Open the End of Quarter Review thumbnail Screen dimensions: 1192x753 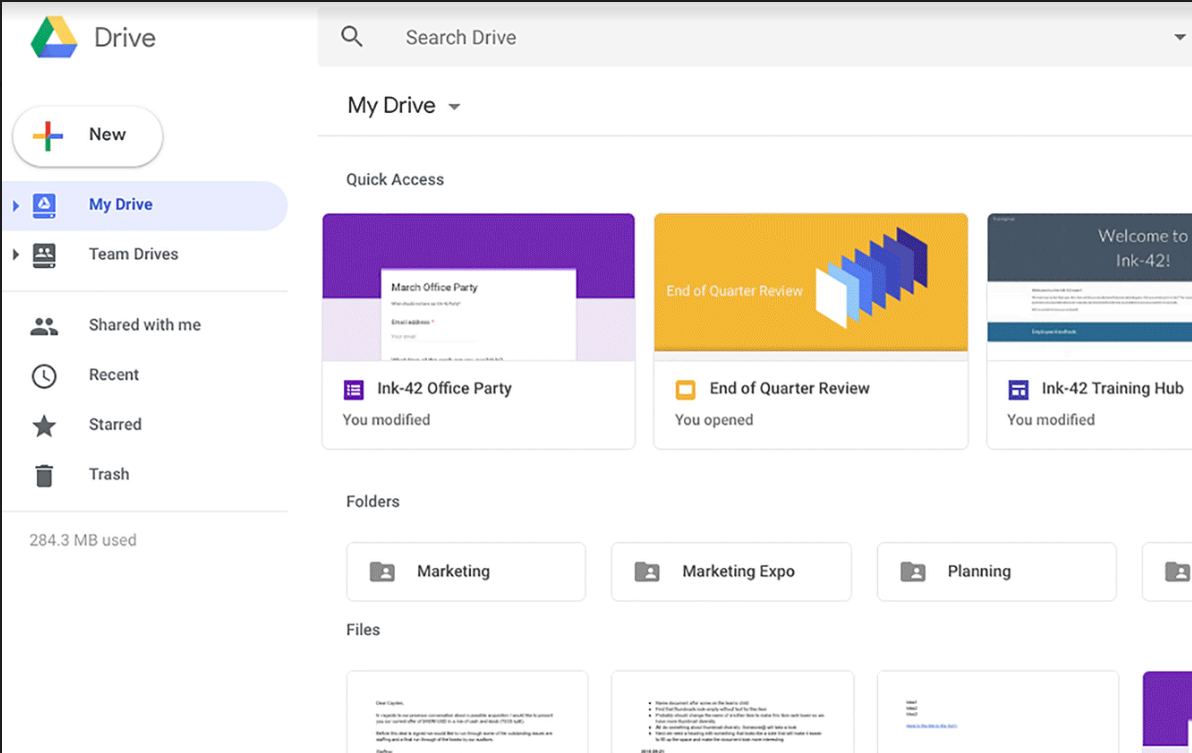click(810, 283)
